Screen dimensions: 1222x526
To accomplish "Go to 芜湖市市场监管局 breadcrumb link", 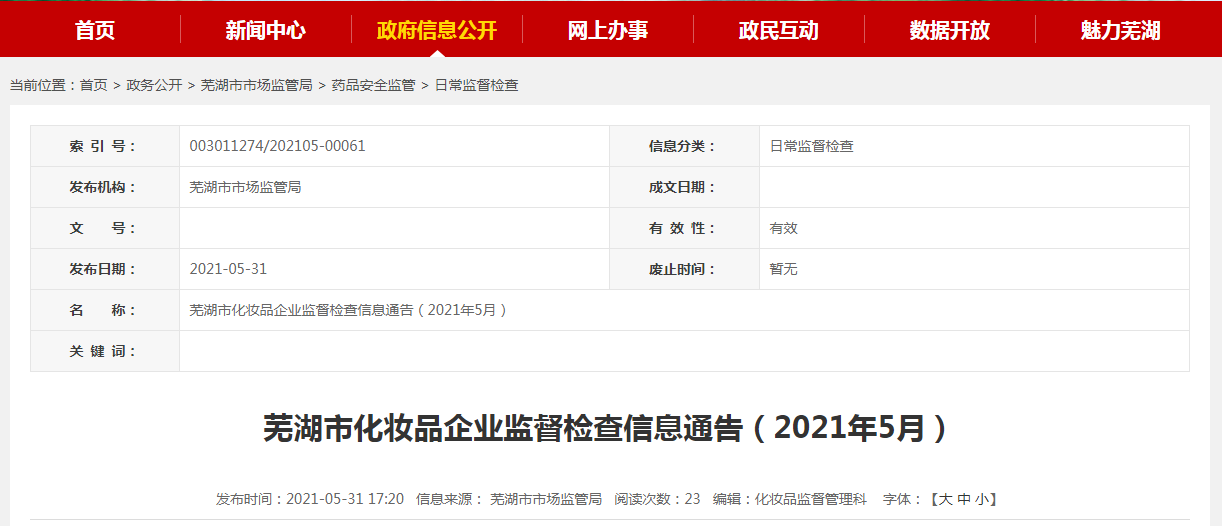I will [x=256, y=86].
